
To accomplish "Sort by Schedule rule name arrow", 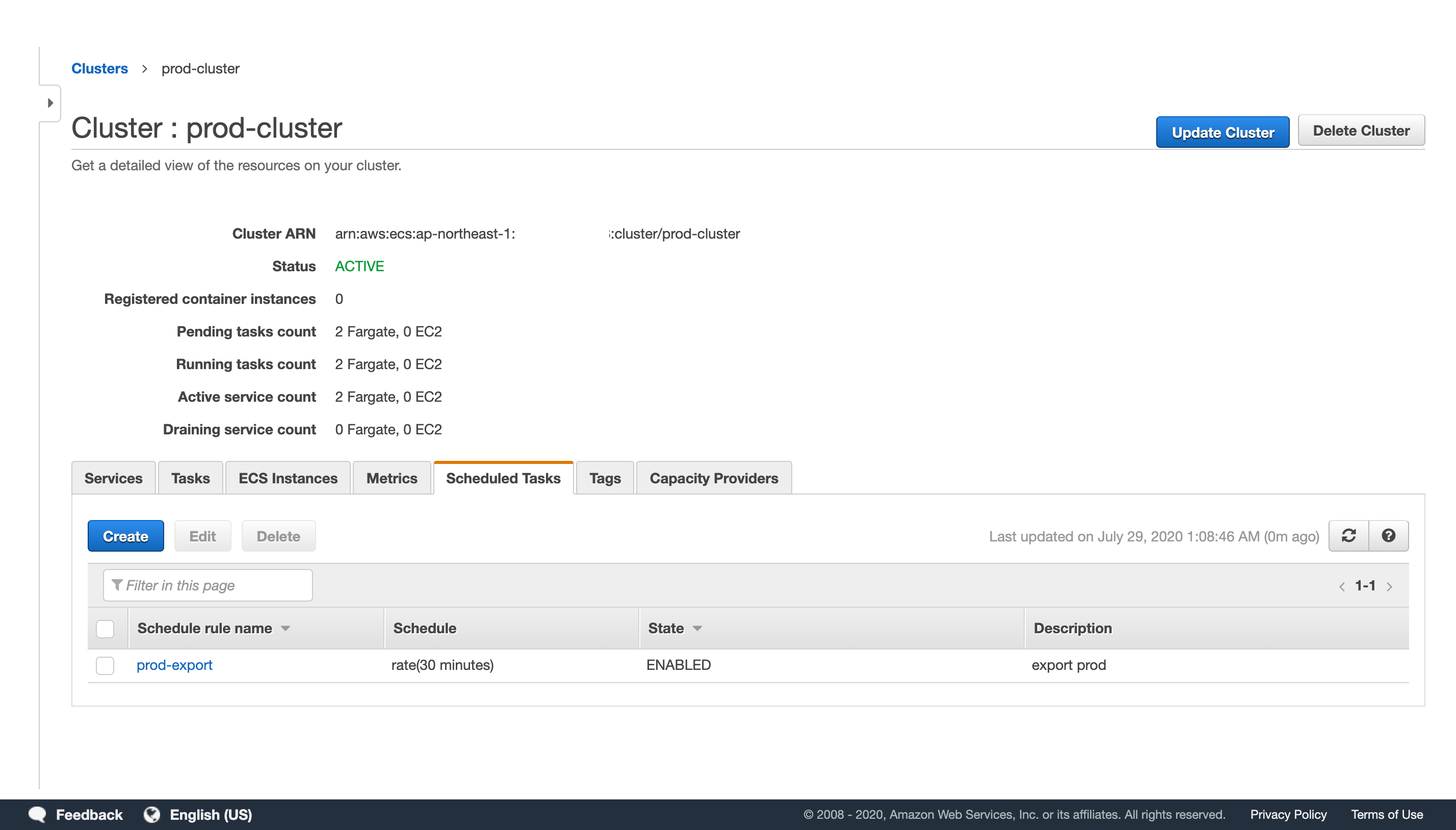I will point(285,628).
